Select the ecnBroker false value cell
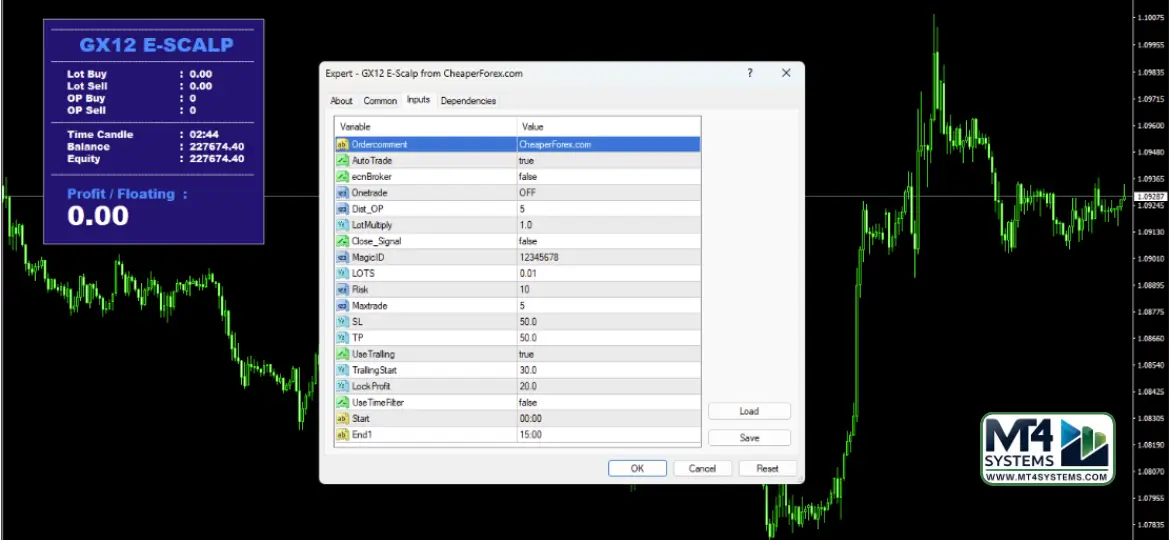This screenshot has height=540, width=1170. [608, 176]
